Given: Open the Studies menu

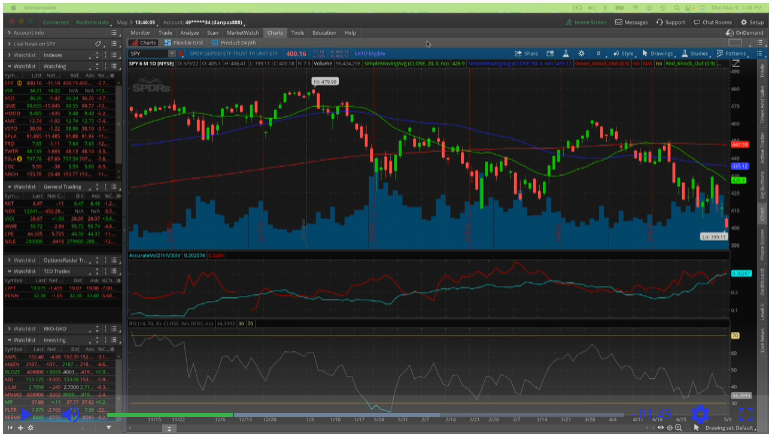Looking at the screenshot, I should (695, 53).
